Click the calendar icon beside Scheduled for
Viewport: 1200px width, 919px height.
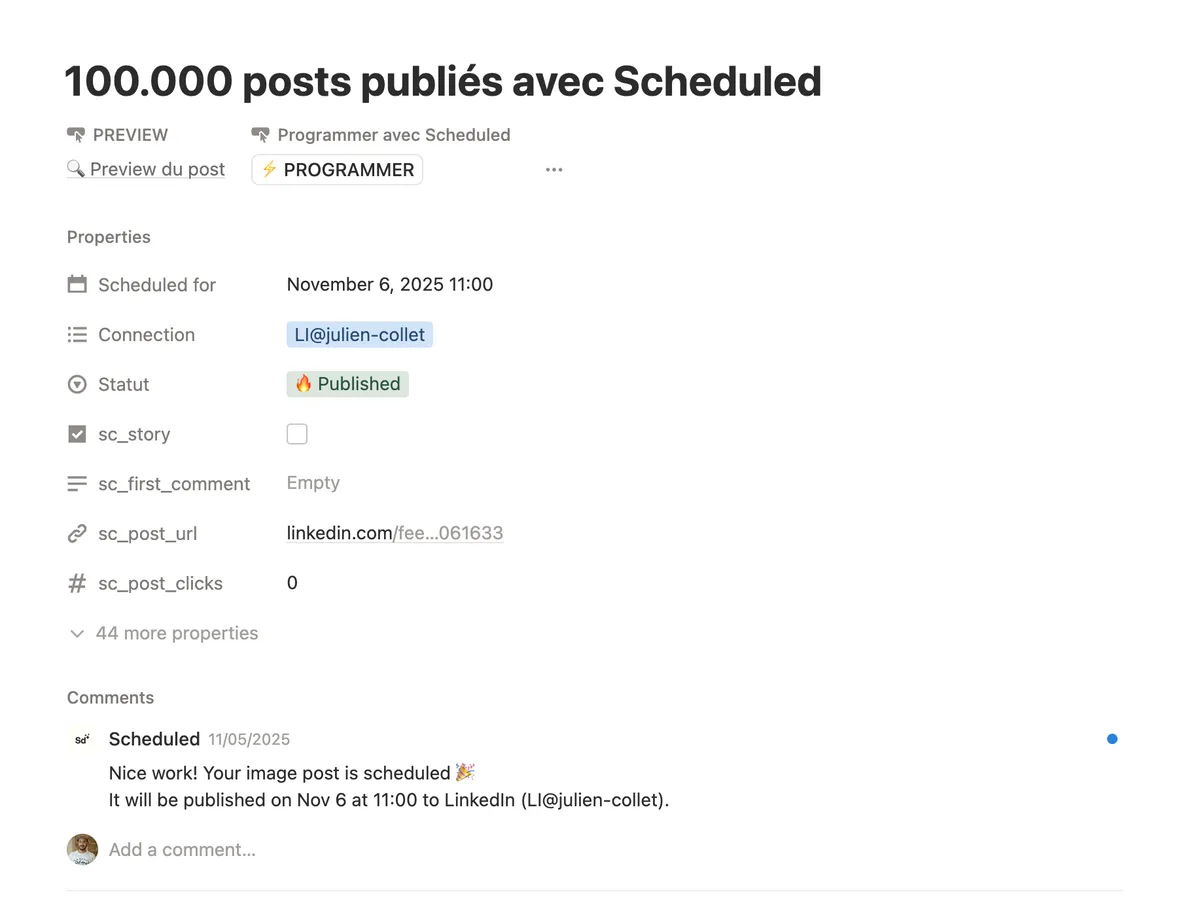coord(77,285)
